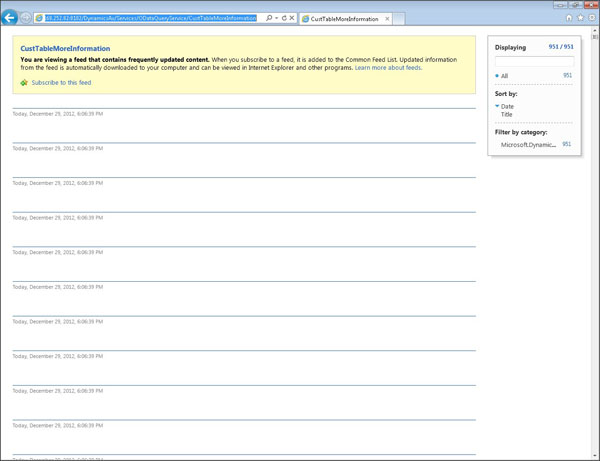Click the URL address field
The width and height of the screenshot is (600, 461).
coord(150,18)
